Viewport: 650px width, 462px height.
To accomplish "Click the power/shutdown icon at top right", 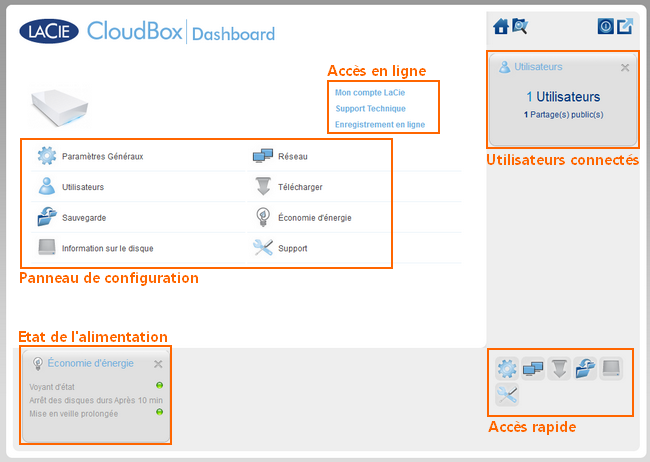I will 605,27.
